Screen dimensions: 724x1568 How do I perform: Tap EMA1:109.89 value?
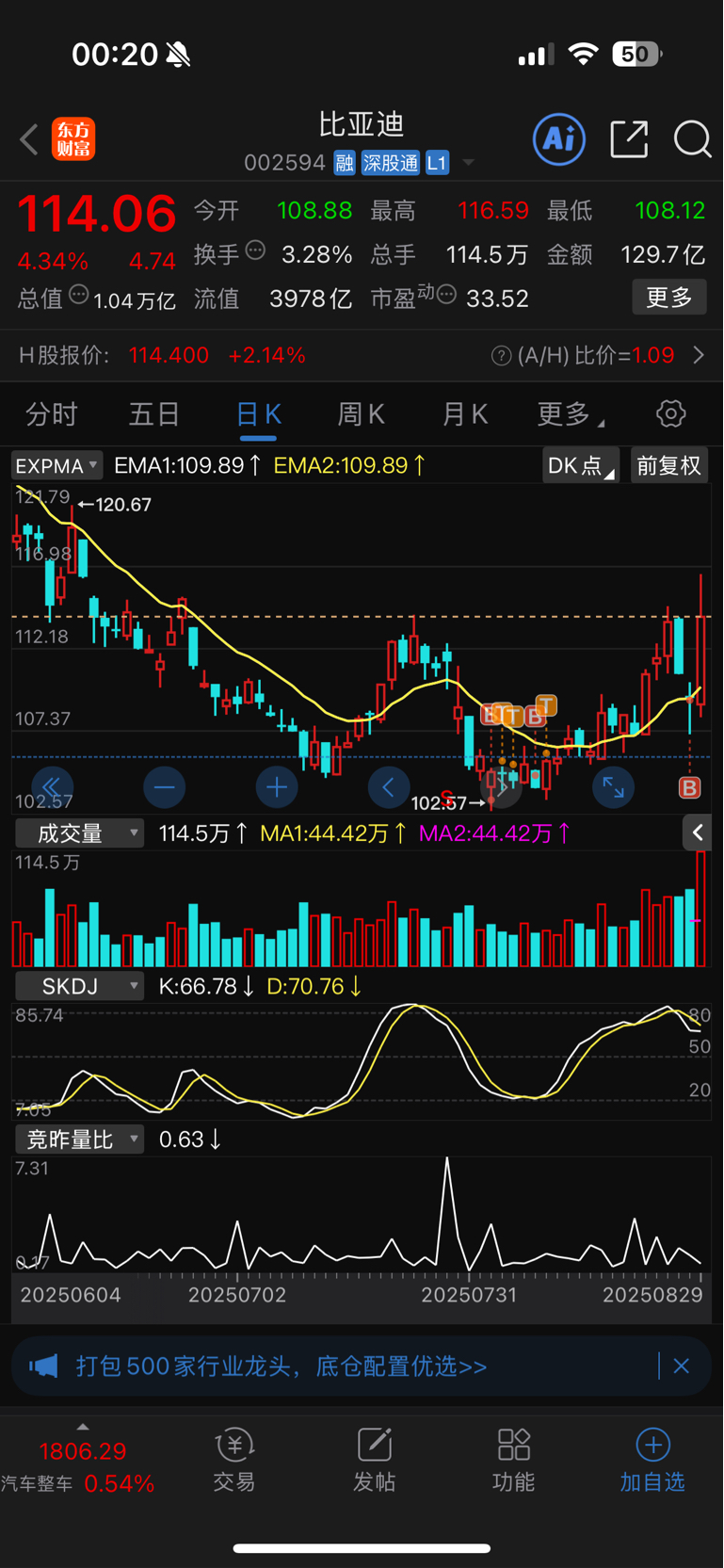pos(187,465)
